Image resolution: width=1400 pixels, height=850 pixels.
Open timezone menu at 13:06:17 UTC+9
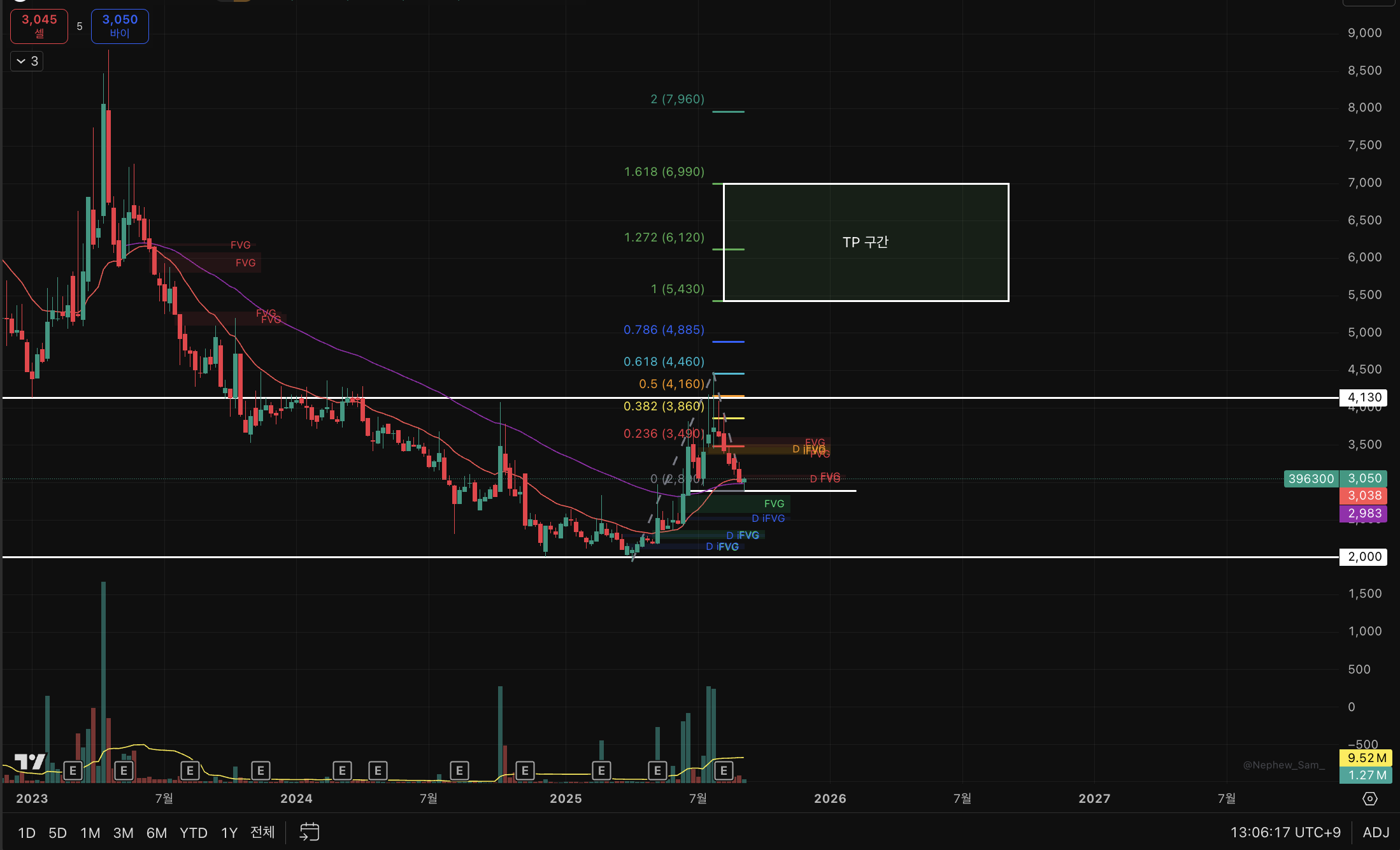[1285, 832]
